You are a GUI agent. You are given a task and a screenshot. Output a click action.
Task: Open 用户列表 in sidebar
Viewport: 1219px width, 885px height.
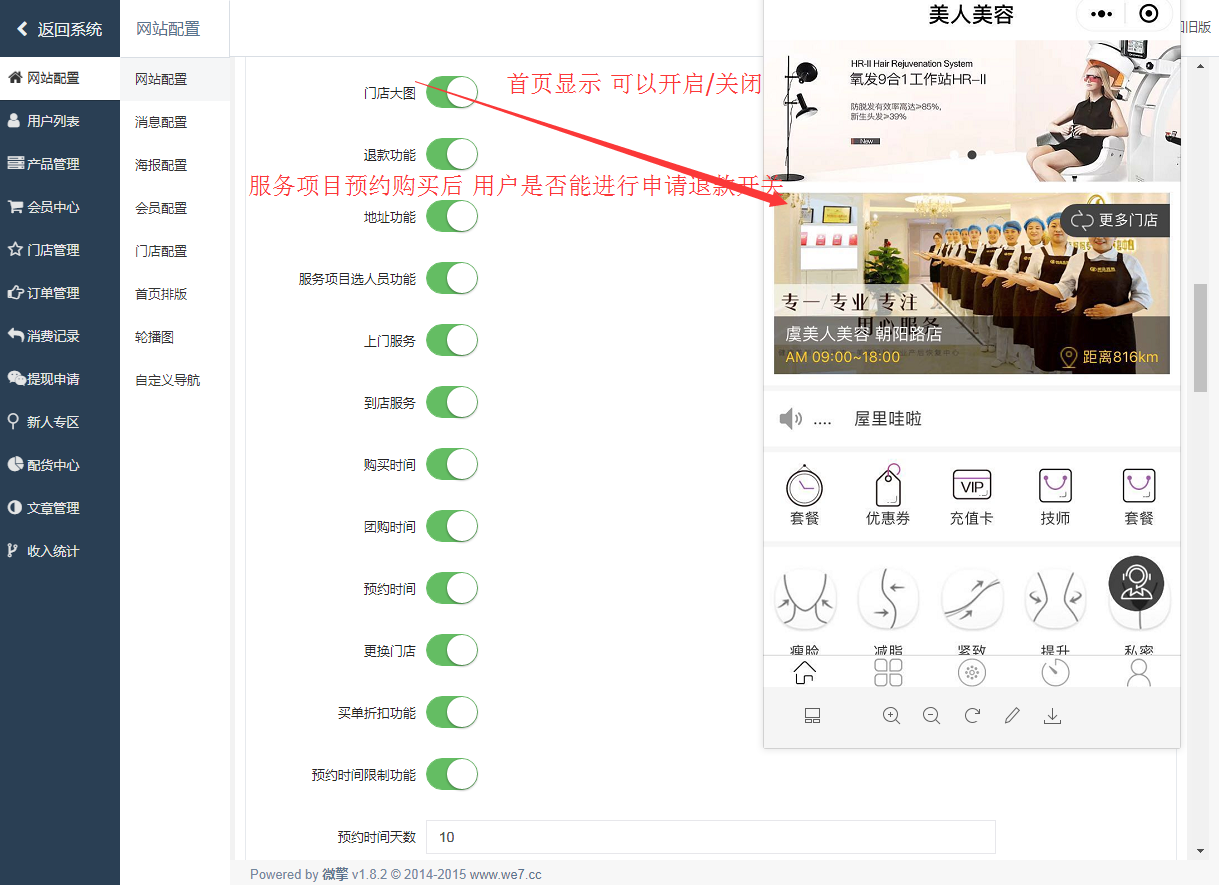[x=60, y=121]
